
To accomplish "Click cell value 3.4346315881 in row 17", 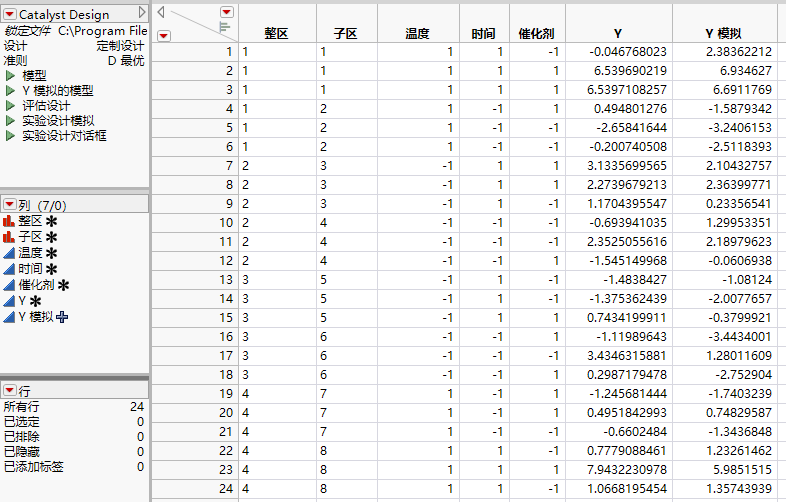I will coord(627,356).
